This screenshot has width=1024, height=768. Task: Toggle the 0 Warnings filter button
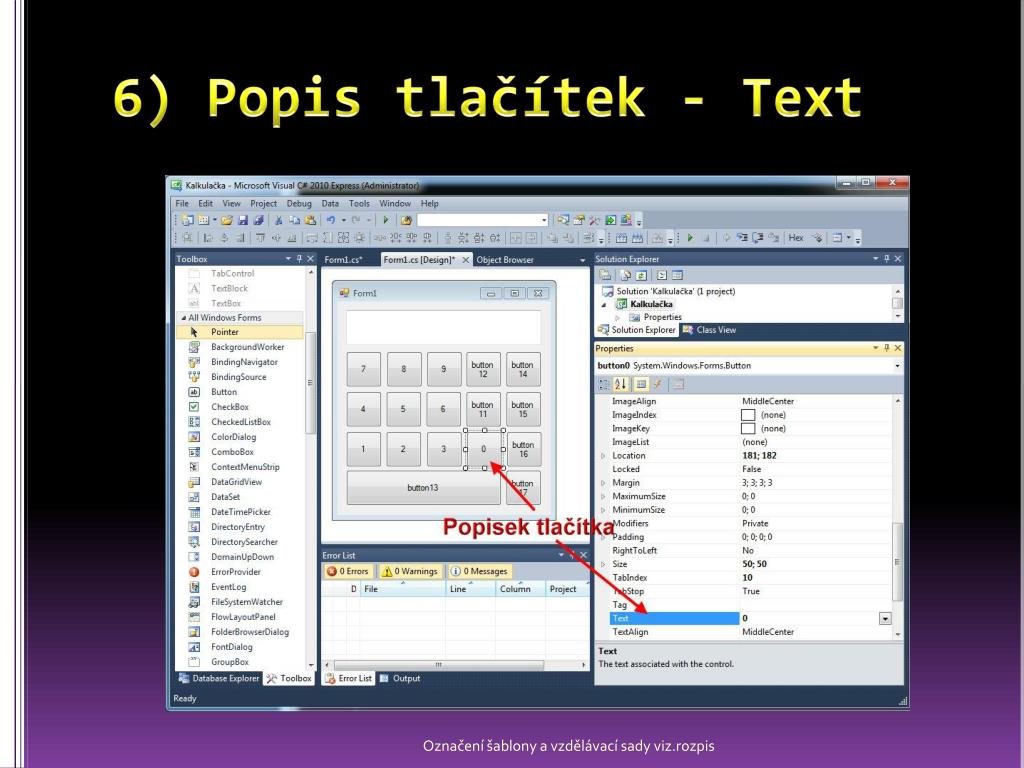(409, 571)
